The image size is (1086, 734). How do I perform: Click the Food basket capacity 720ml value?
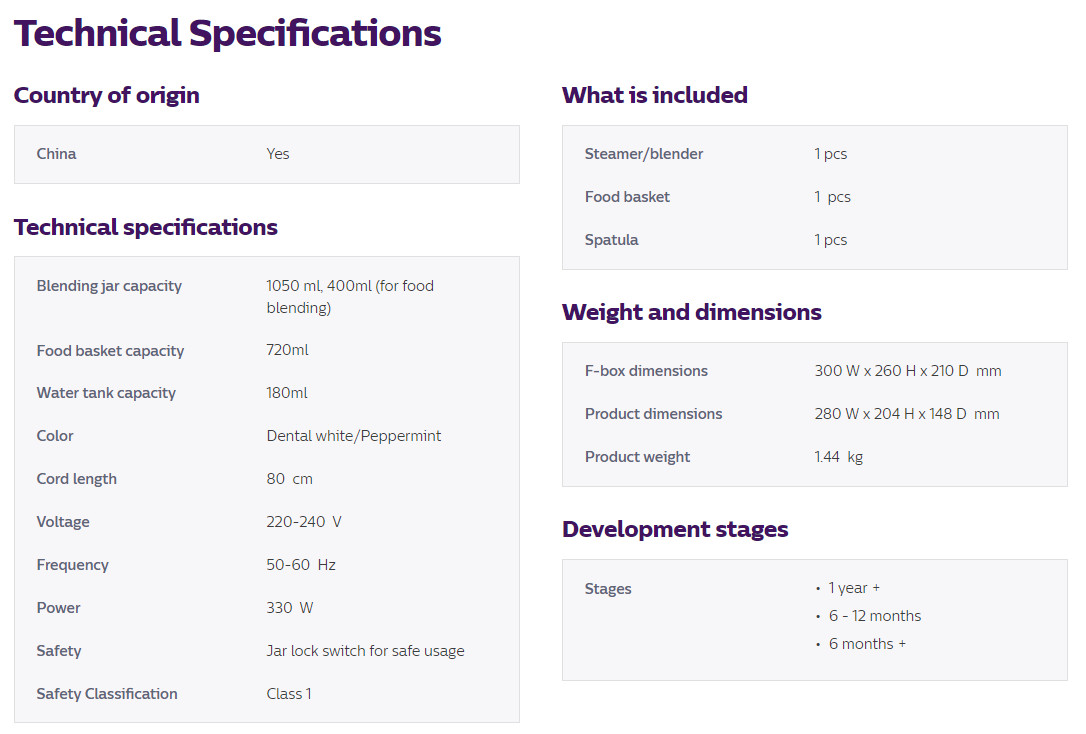(x=287, y=350)
